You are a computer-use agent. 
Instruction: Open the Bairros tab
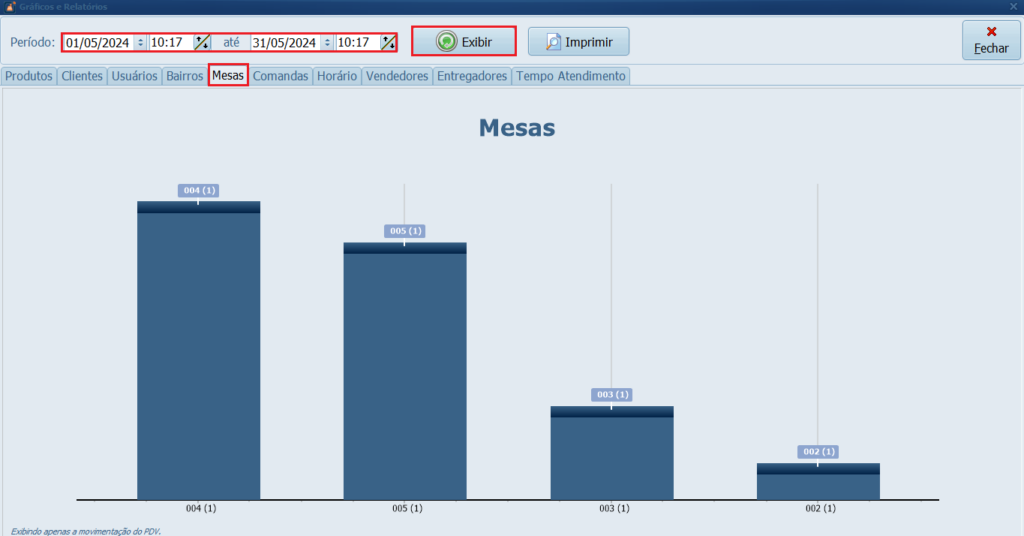tap(185, 76)
